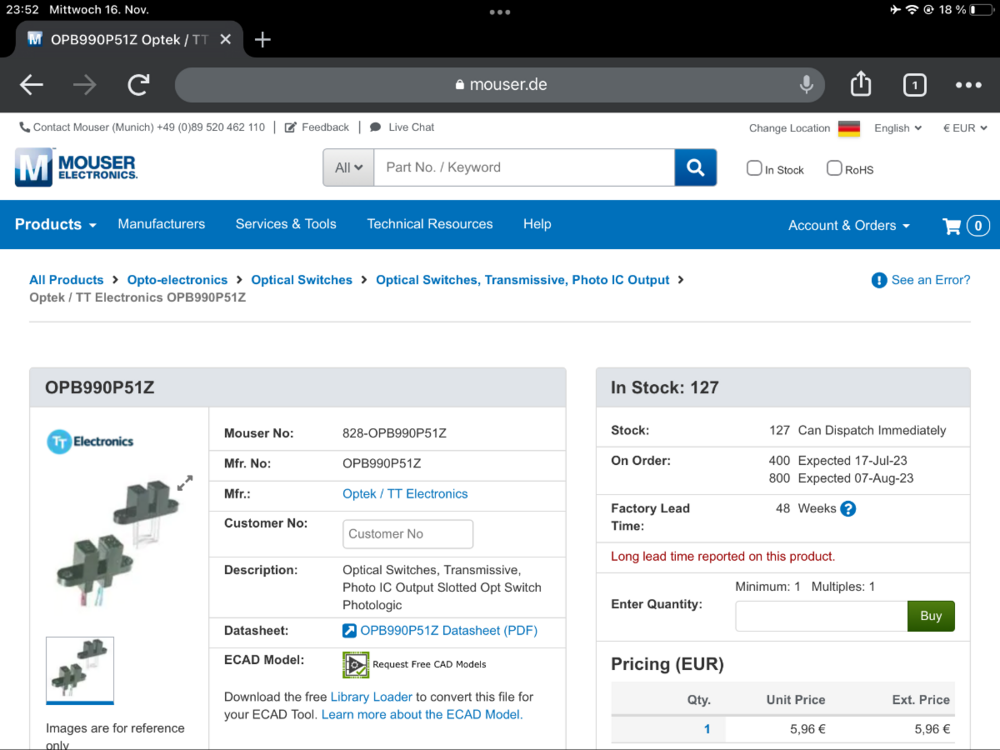Click the Enter Quantity field

tap(821, 616)
